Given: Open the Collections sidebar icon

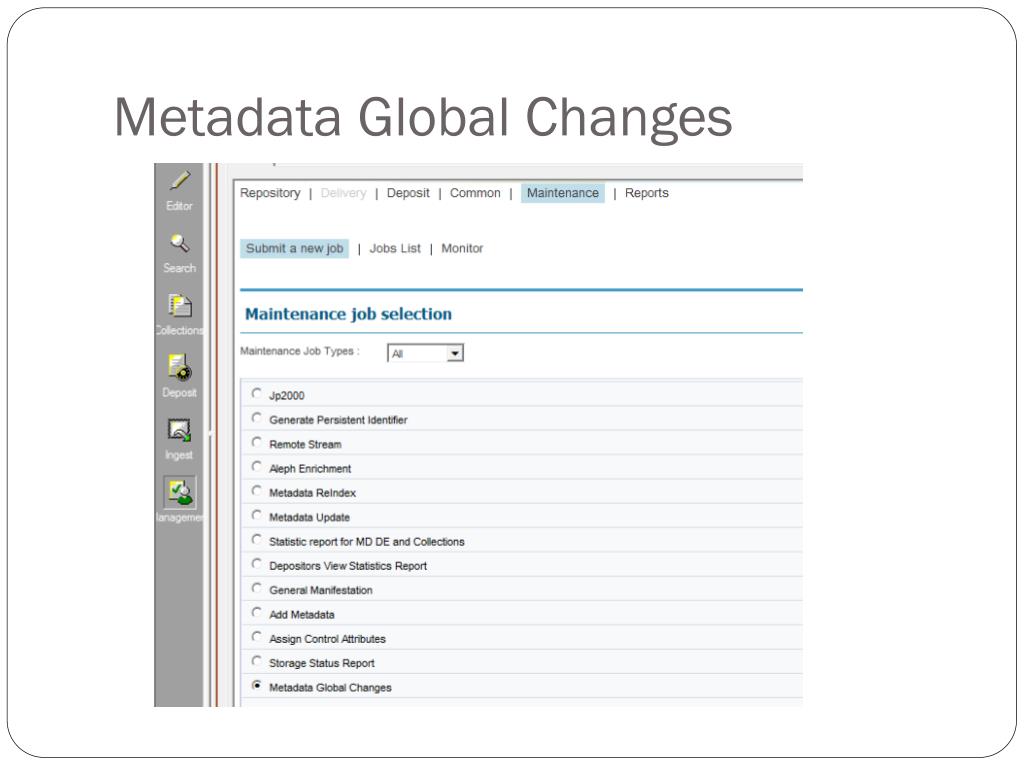Looking at the screenshot, I should [x=180, y=305].
